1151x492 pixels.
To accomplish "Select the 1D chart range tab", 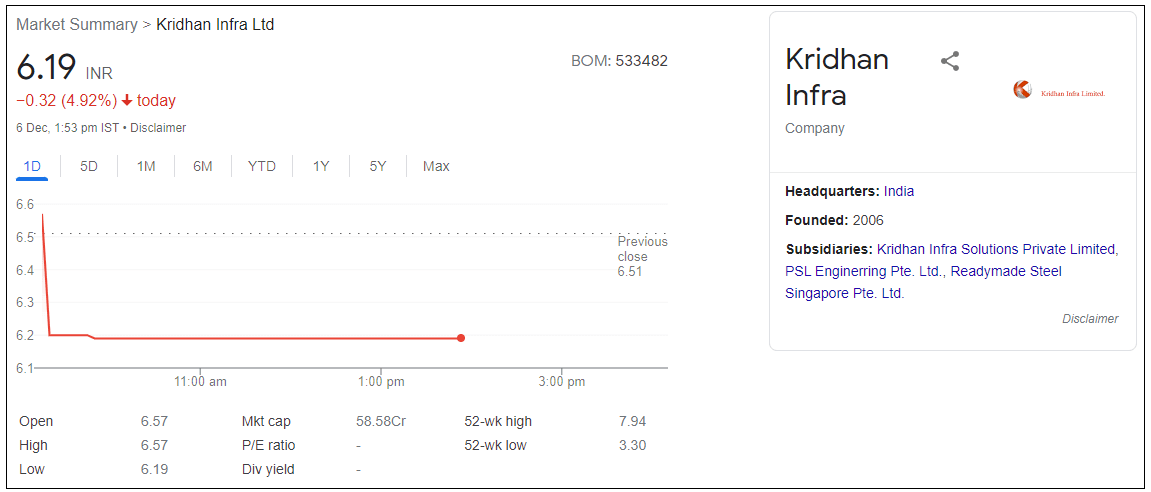I will coord(32,166).
